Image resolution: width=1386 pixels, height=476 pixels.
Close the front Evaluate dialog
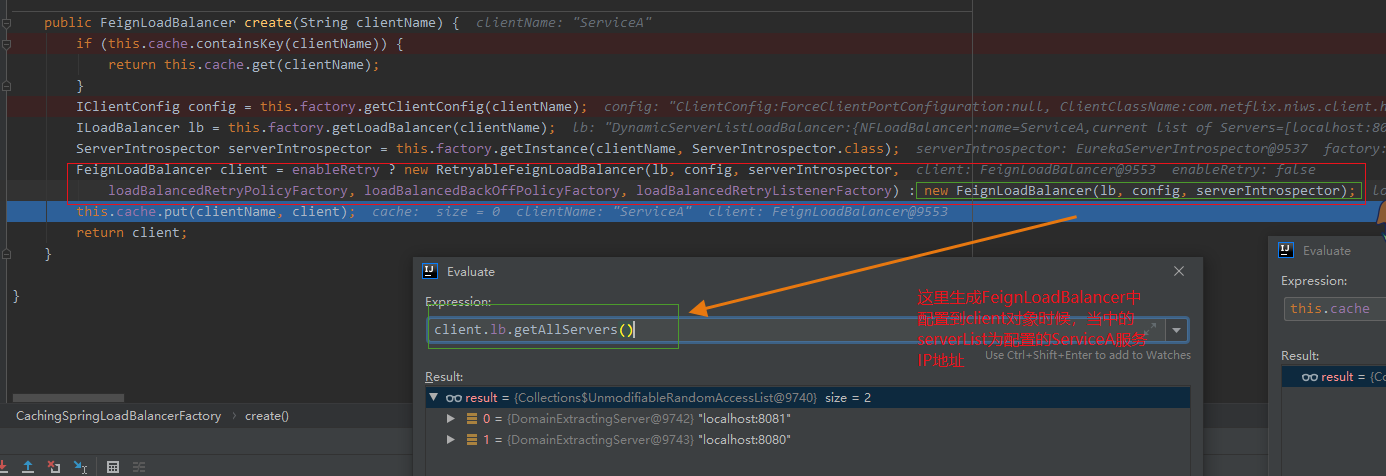pyautogui.click(x=1180, y=271)
